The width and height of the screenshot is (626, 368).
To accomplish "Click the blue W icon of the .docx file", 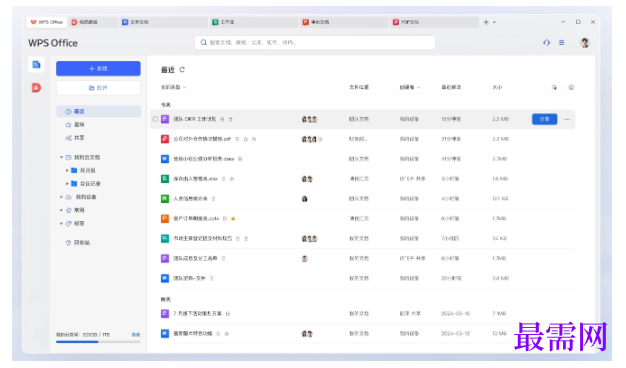I will pyautogui.click(x=165, y=159).
